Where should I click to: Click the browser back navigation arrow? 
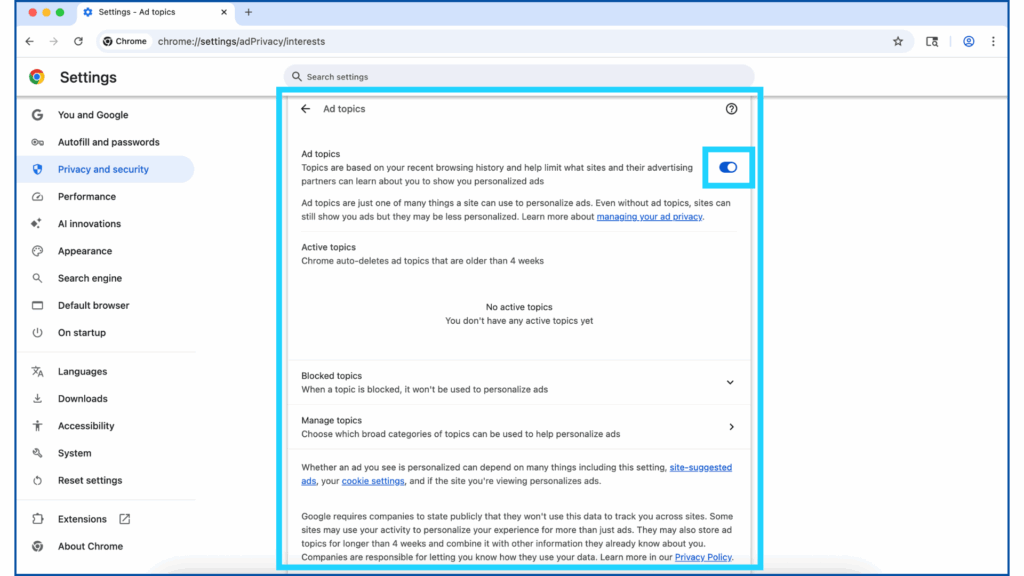click(x=29, y=42)
